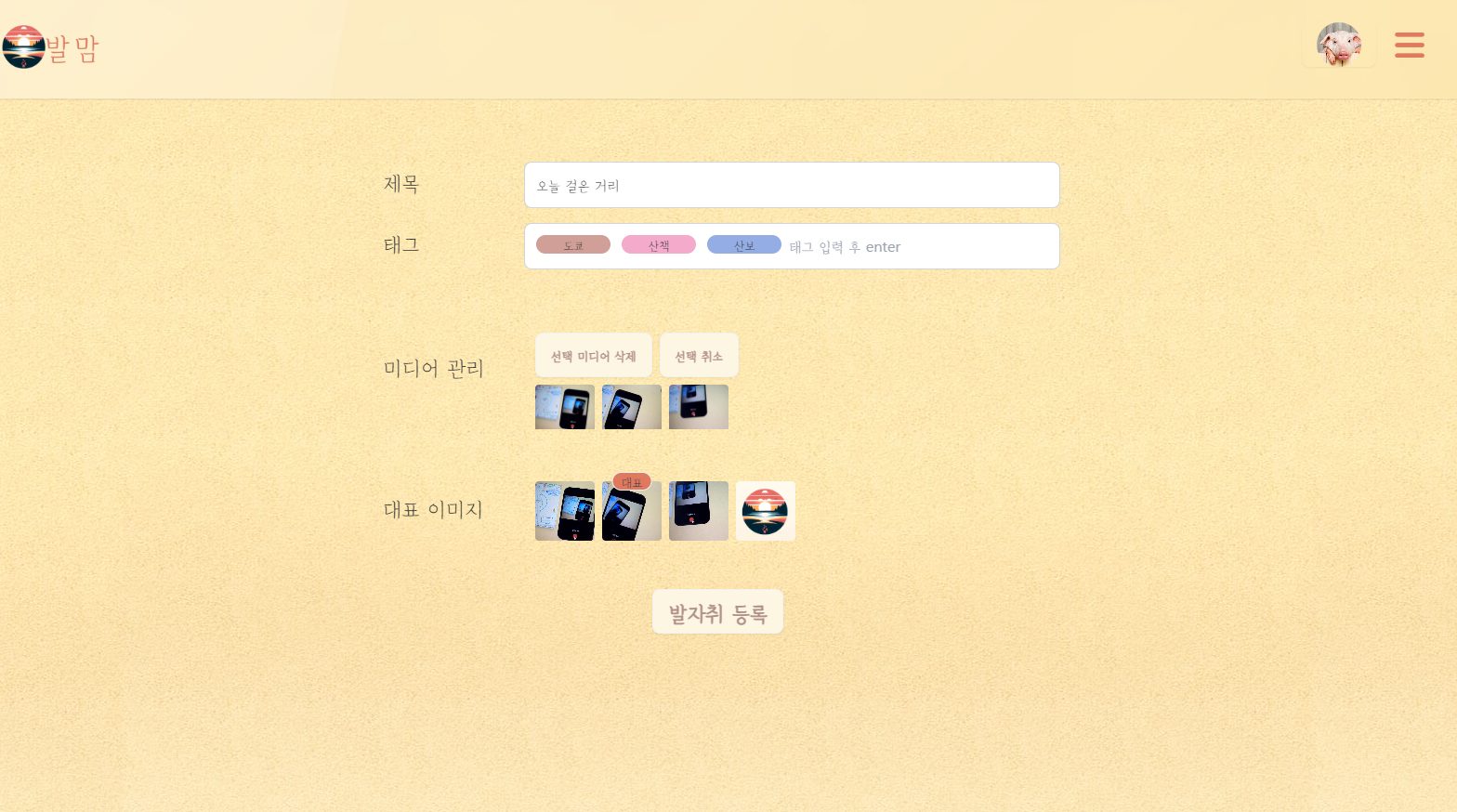
Task: Click the 선택 취소 button
Action: [699, 356]
